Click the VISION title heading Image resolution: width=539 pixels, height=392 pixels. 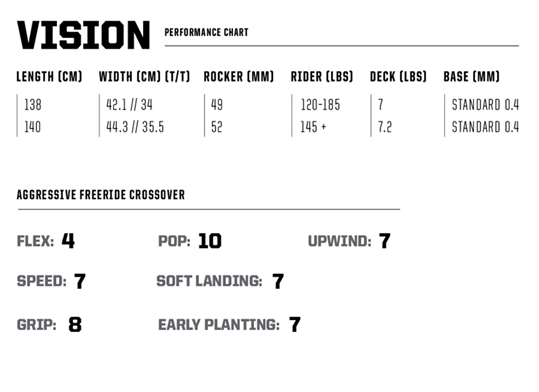point(84,35)
